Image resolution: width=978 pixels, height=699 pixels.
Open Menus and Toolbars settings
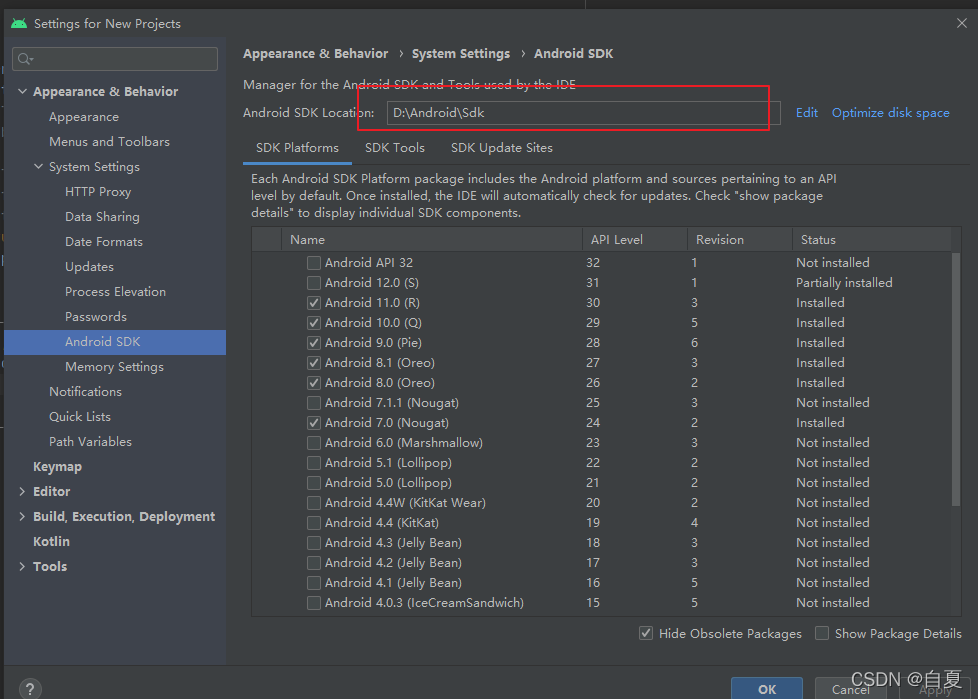tap(109, 142)
